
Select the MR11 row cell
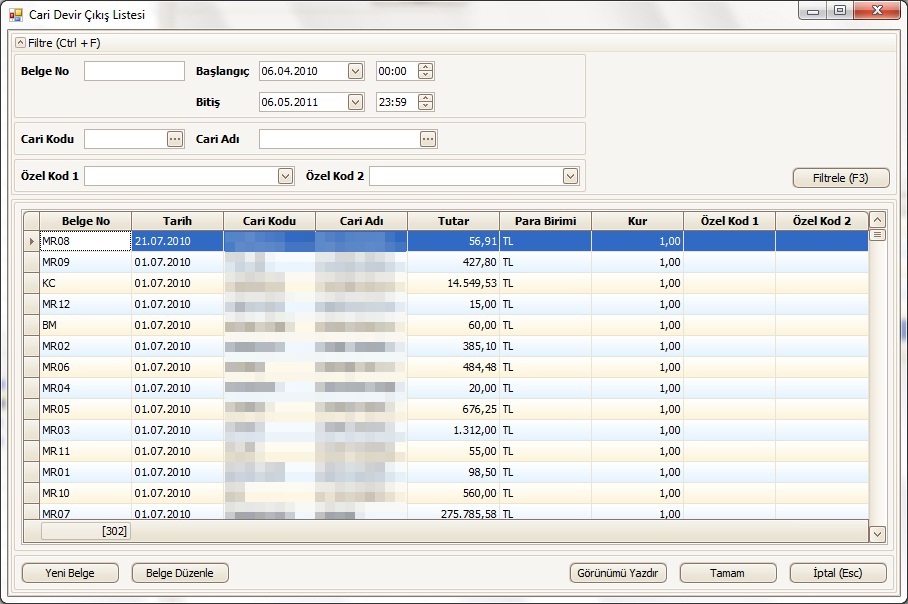click(86, 451)
